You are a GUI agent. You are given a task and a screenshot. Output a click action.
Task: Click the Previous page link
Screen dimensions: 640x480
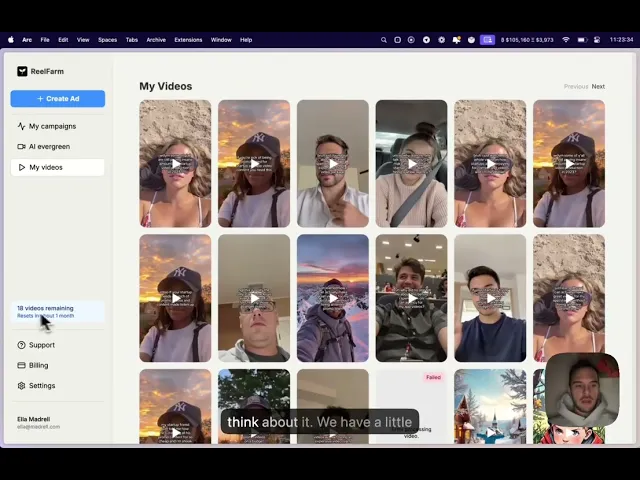(576, 87)
